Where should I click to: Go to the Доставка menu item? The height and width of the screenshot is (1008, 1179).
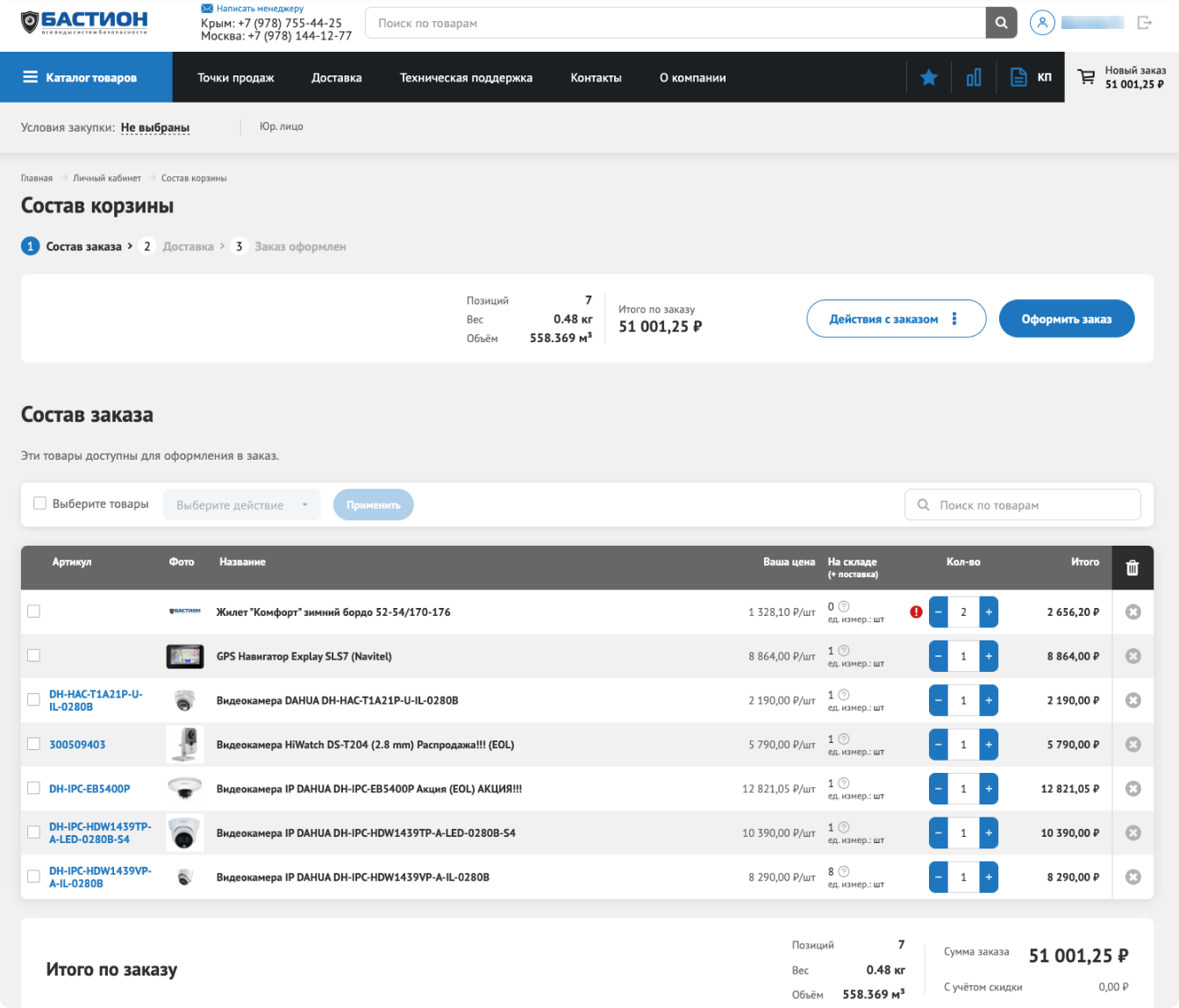(x=336, y=78)
